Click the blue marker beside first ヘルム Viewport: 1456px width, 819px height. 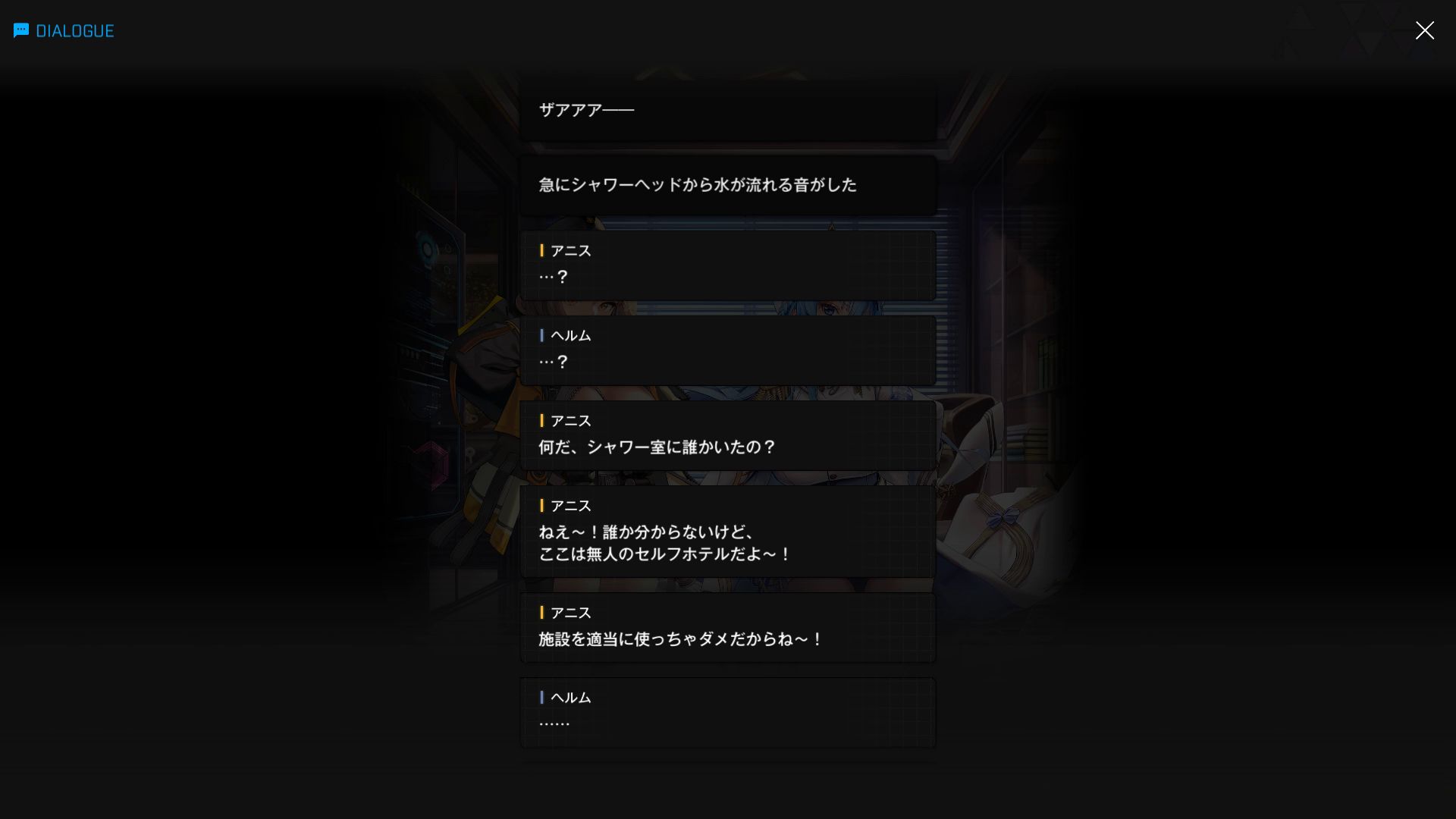541,335
